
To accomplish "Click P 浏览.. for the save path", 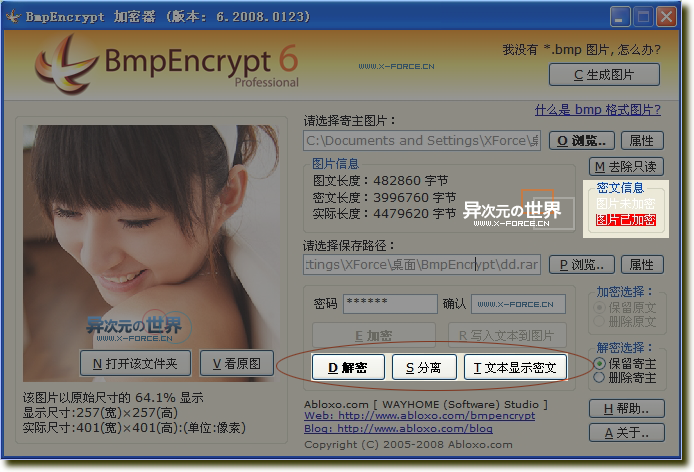I will [582, 265].
